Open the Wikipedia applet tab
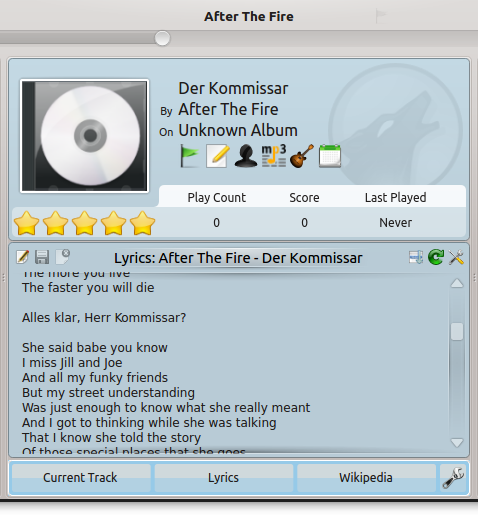The height and width of the screenshot is (516, 478). coord(366,478)
